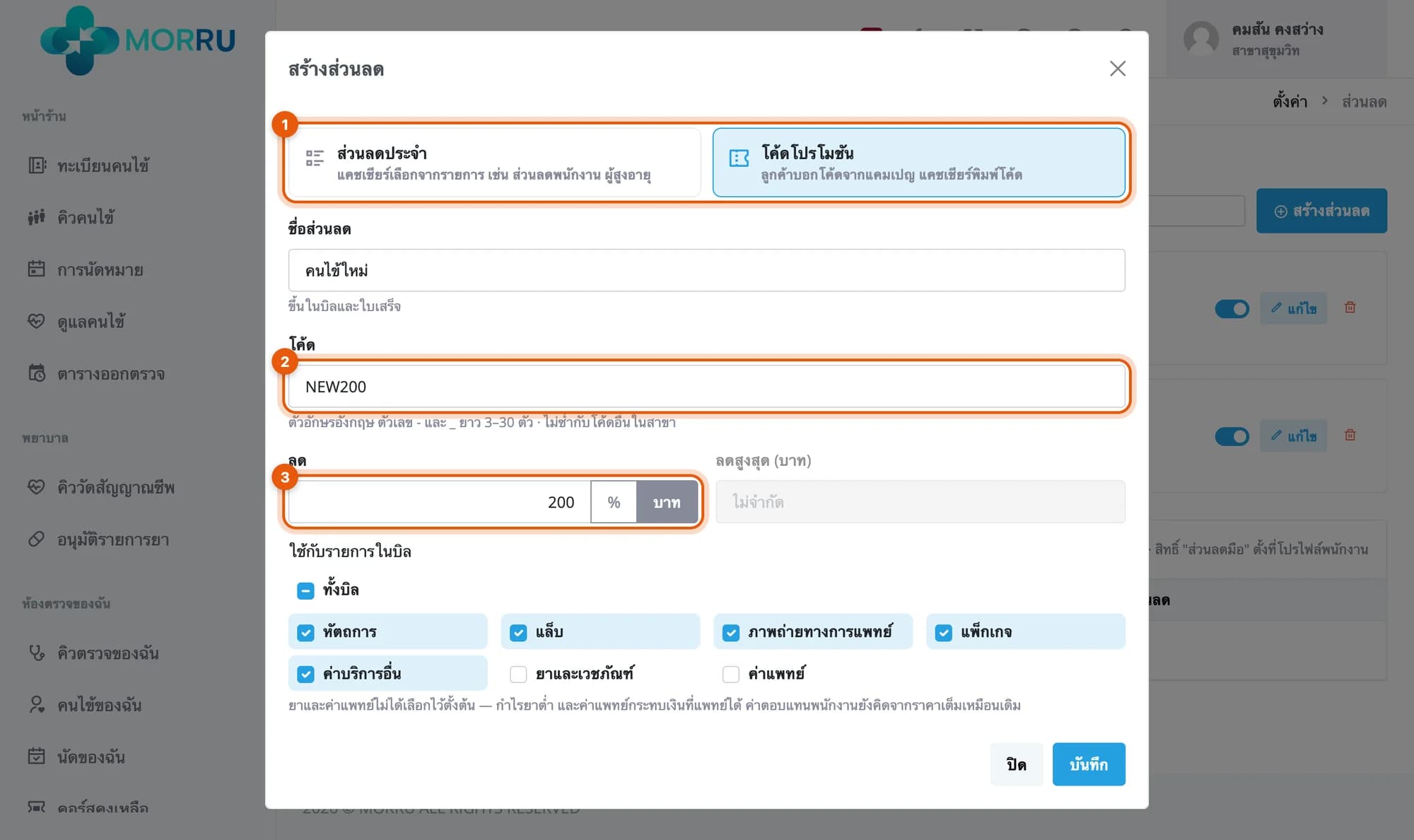Screen dimensions: 1414x840
Task: Switch discount unit to บาท
Action: pos(667,502)
